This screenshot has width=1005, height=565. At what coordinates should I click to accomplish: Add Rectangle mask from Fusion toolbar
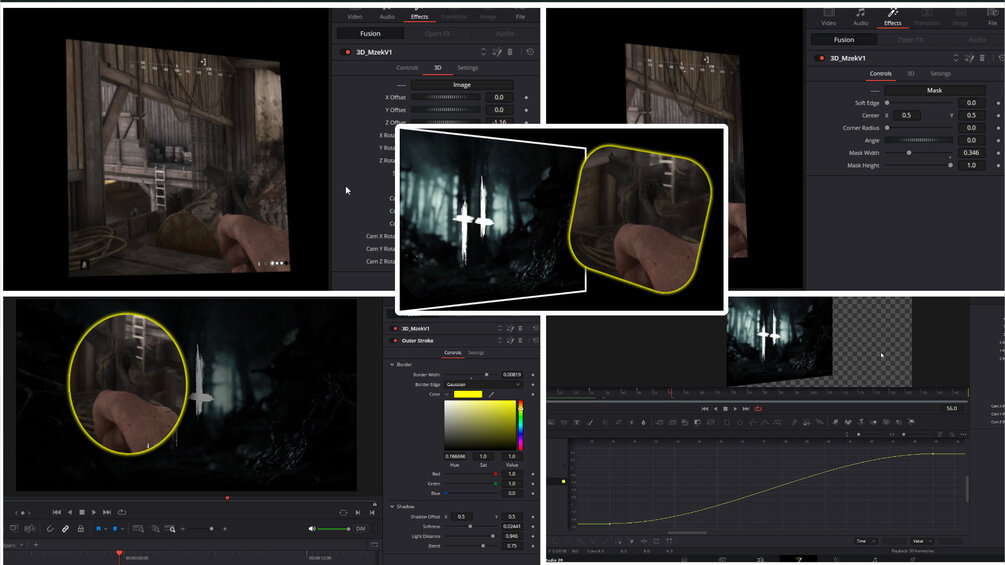(x=727, y=422)
